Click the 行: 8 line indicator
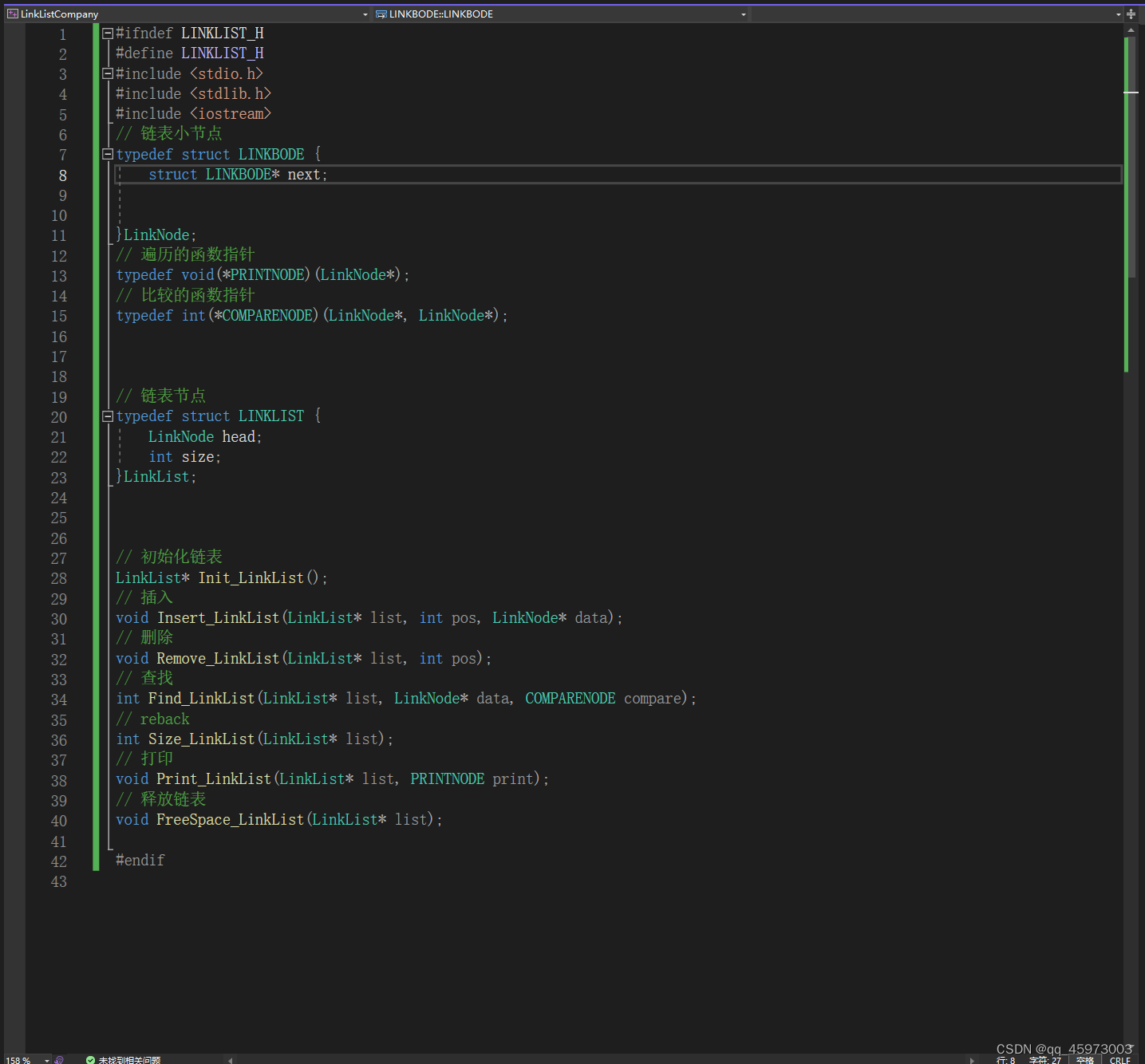 point(1005,1059)
